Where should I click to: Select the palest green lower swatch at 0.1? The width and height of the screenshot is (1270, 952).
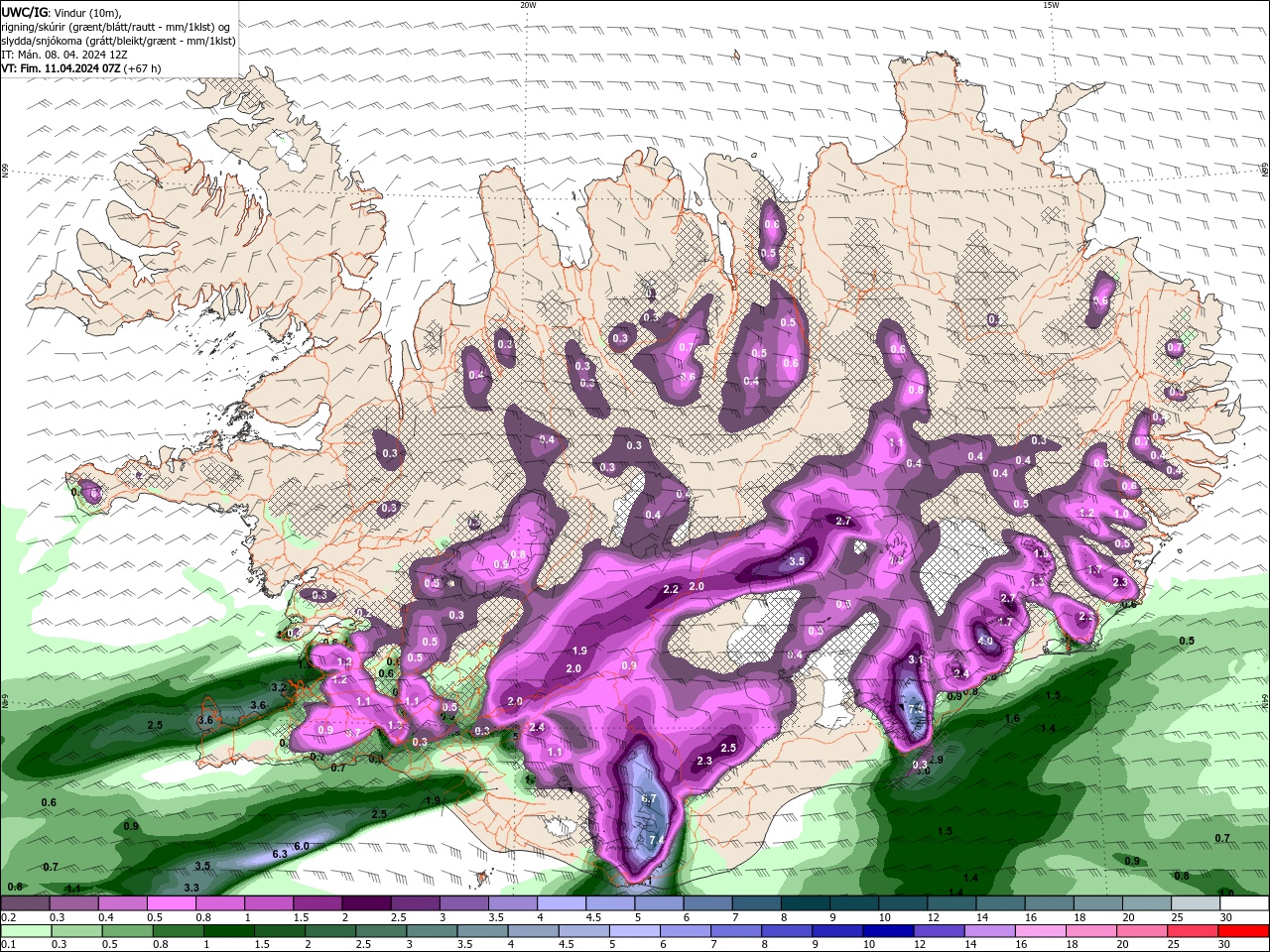(x=26, y=931)
